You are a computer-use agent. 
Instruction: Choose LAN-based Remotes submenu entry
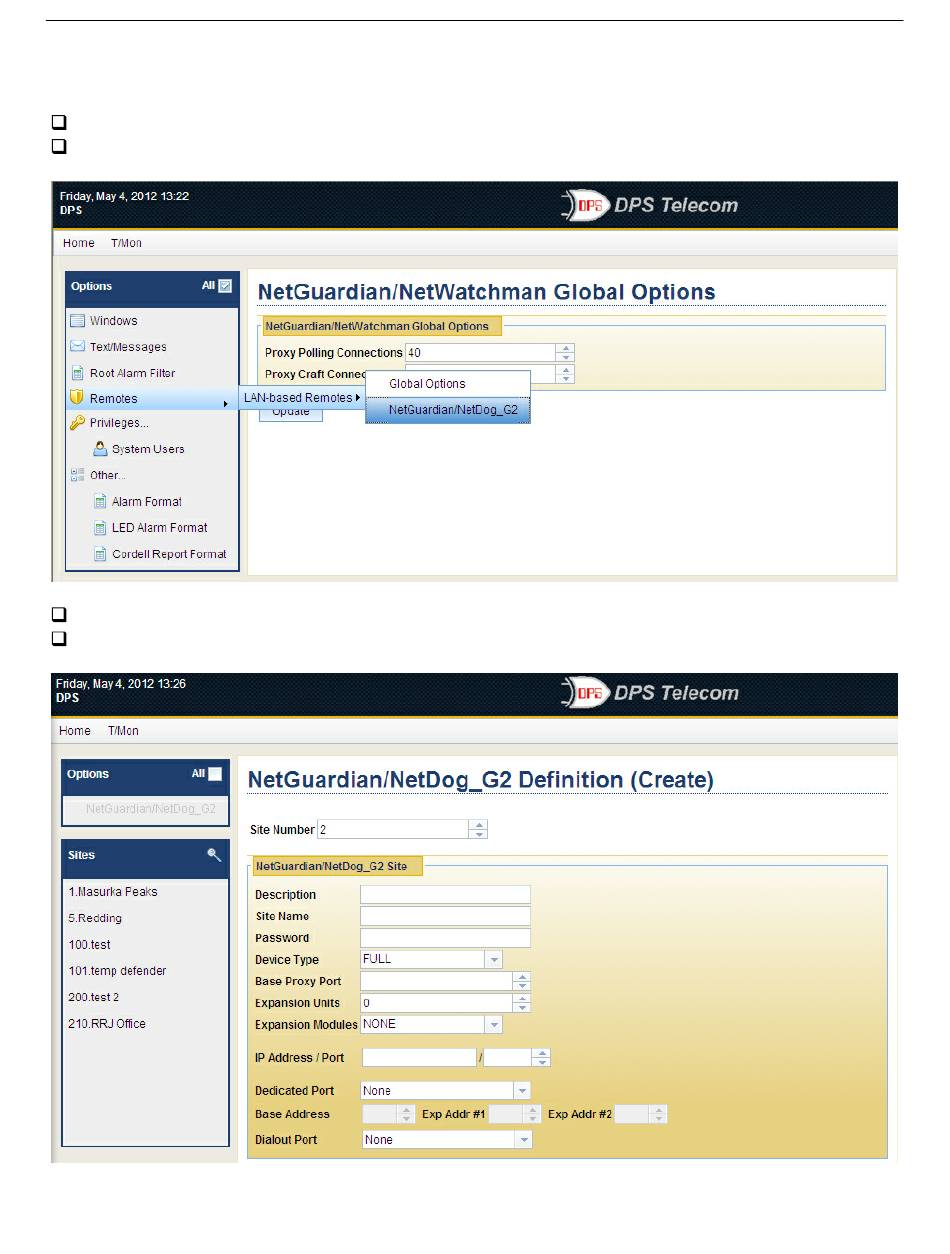[301, 398]
